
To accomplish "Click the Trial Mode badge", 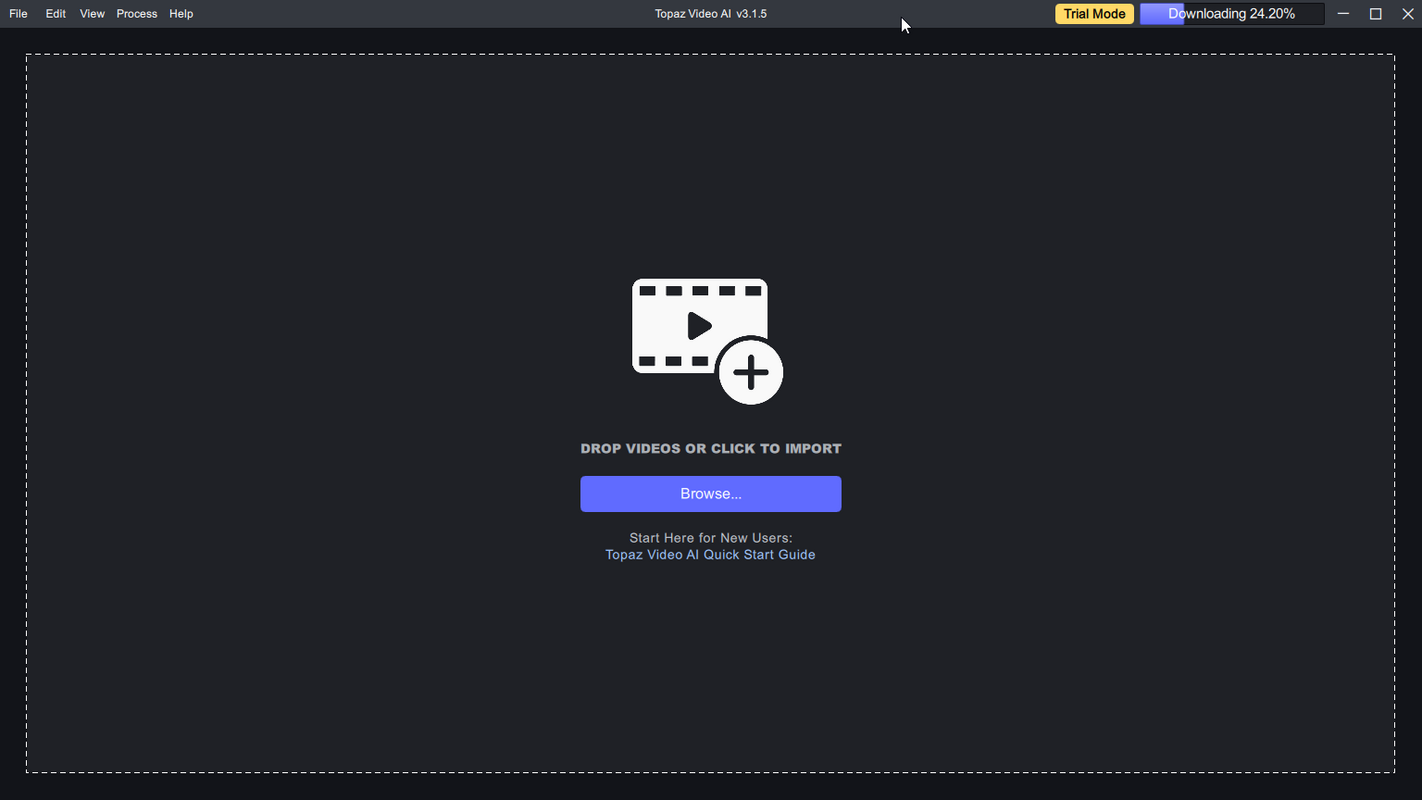I will (1094, 13).
